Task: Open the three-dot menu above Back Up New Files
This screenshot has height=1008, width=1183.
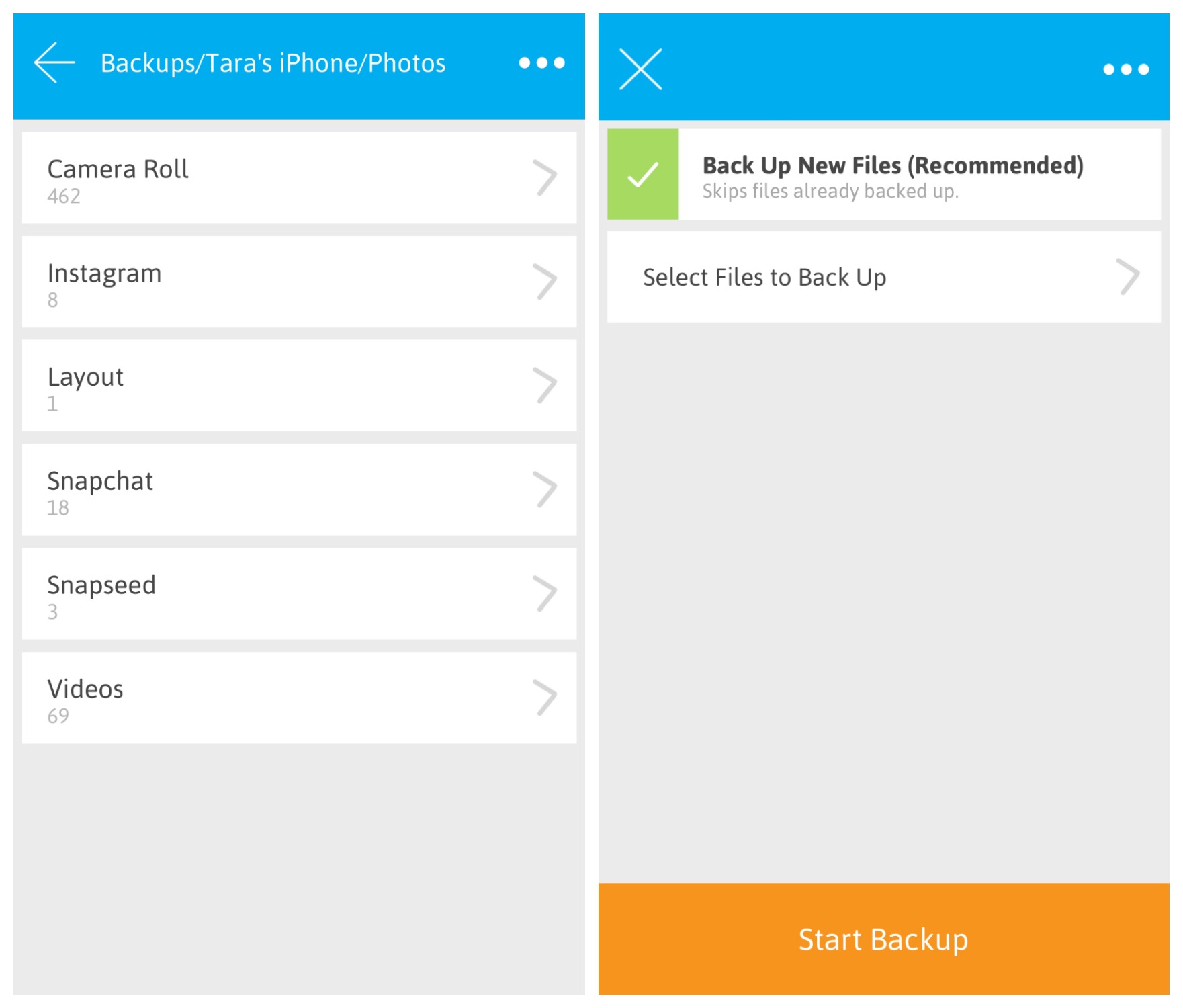Action: point(1125,69)
